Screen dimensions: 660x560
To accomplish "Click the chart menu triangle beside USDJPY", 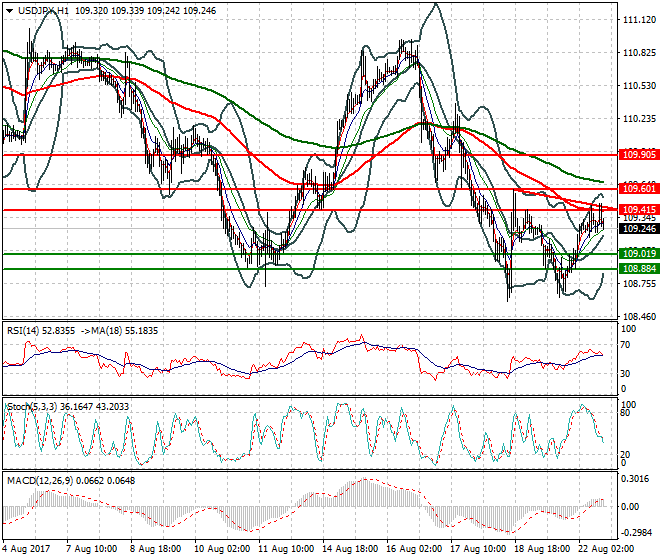I will coord(10,11).
